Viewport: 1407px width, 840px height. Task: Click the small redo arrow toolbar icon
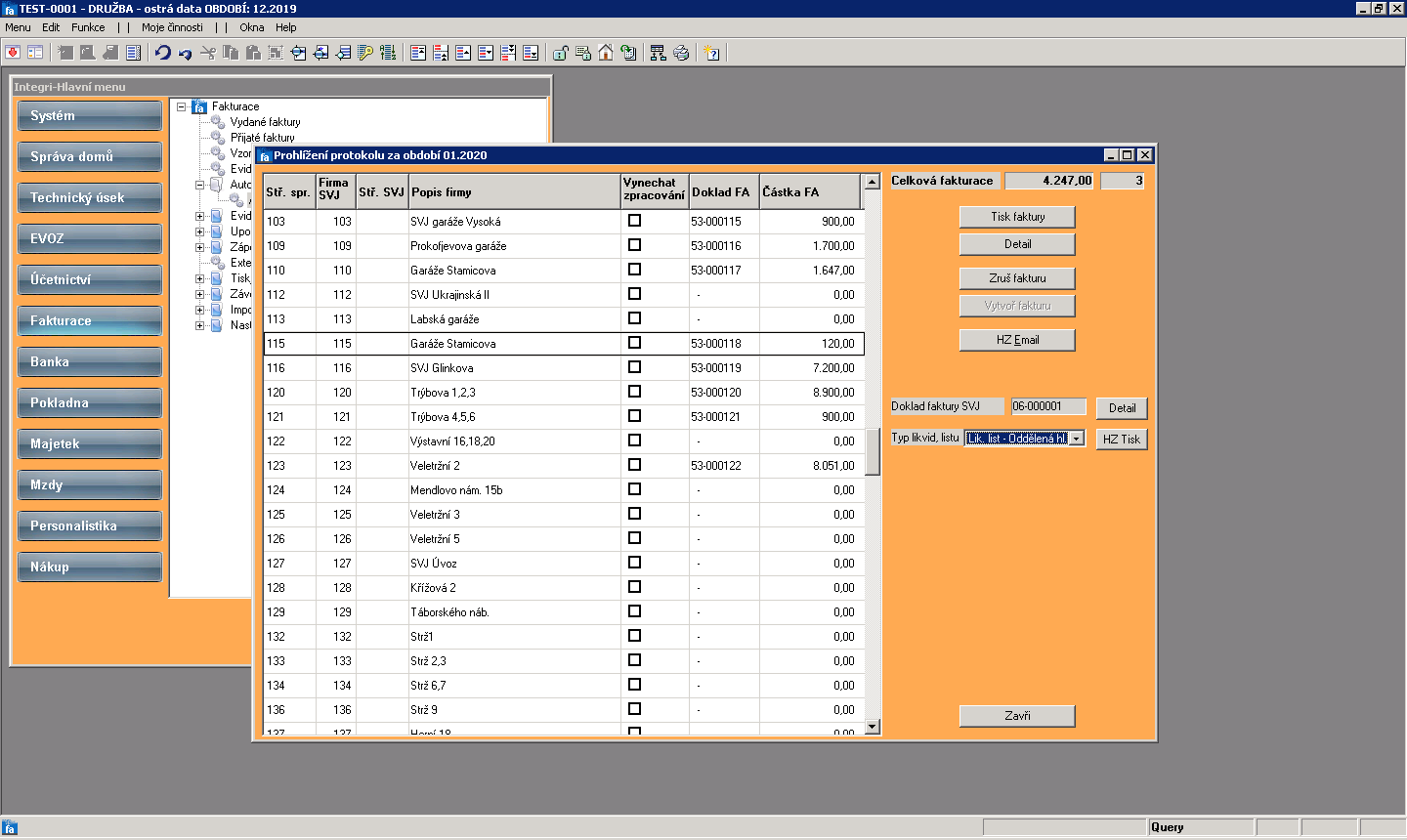click(x=185, y=54)
